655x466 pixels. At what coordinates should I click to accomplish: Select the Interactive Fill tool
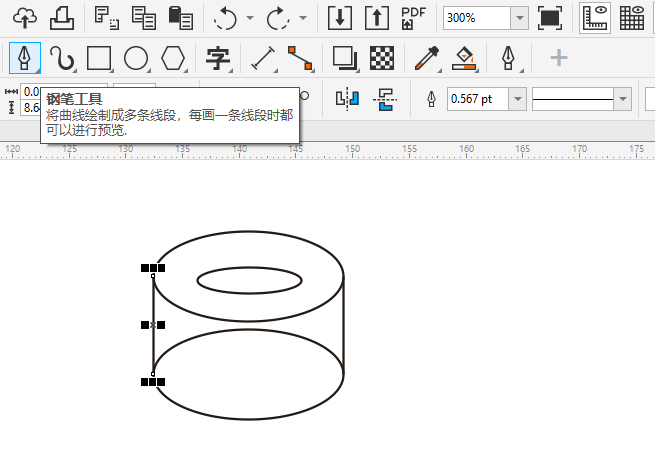464,58
